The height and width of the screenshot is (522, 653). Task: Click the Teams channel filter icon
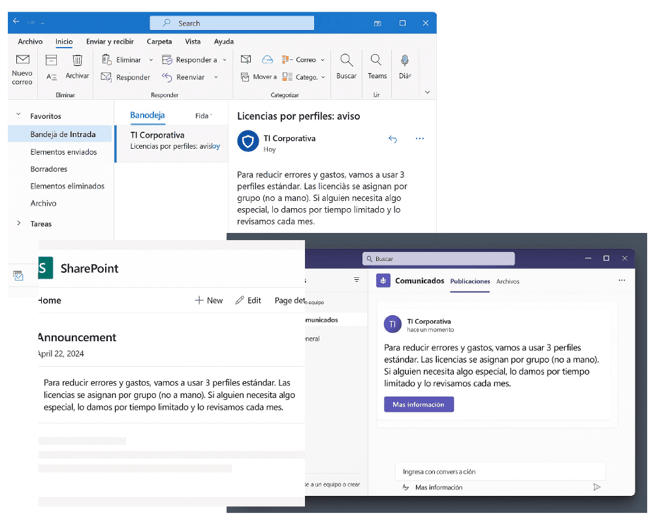pyautogui.click(x=356, y=280)
